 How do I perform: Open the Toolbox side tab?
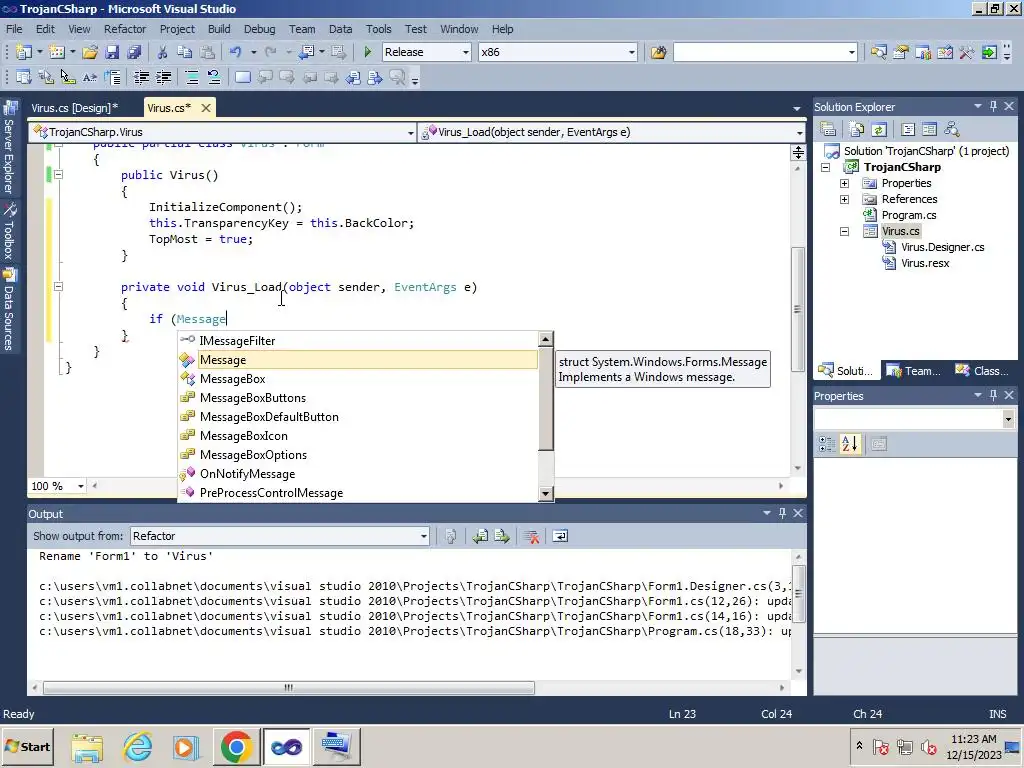tap(9, 232)
